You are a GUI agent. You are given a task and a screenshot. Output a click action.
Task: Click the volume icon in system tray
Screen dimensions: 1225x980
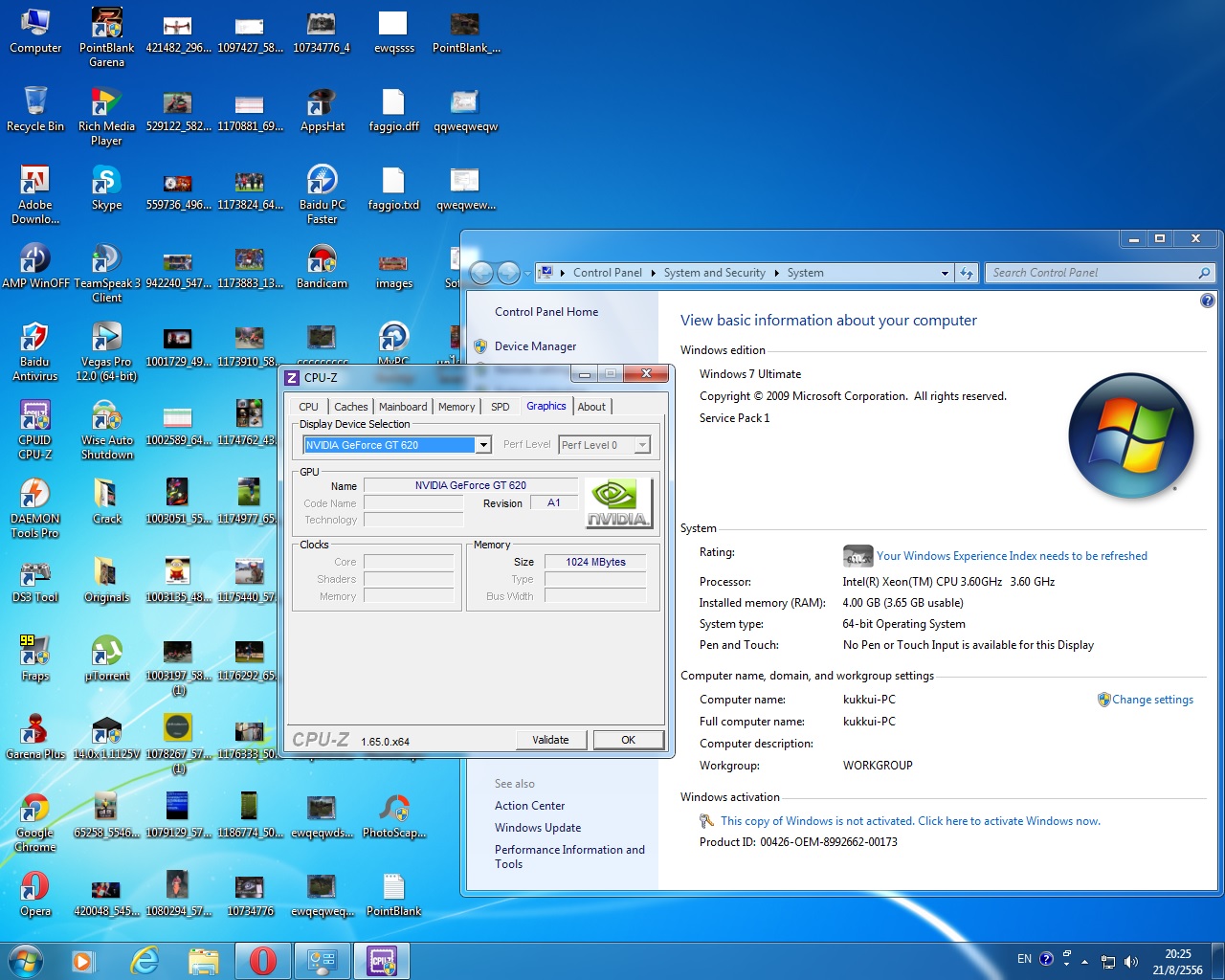(1131, 961)
